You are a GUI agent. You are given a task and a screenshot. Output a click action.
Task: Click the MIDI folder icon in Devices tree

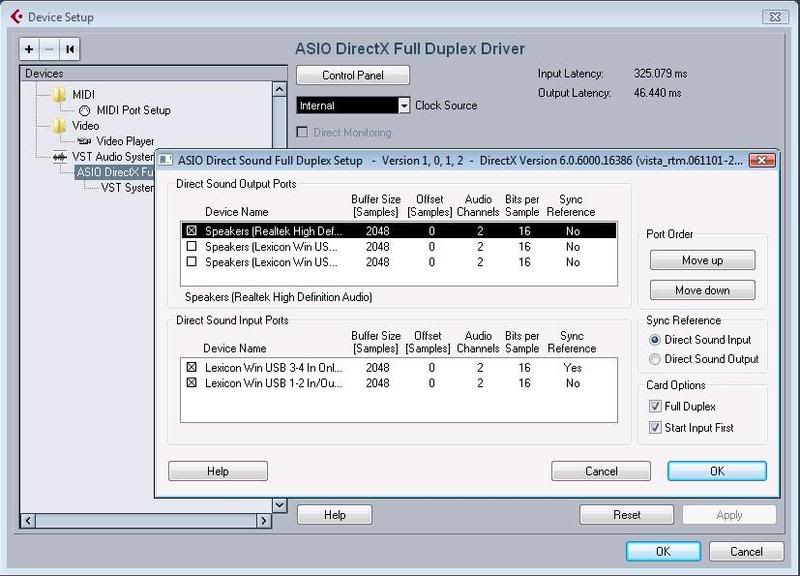[61, 94]
